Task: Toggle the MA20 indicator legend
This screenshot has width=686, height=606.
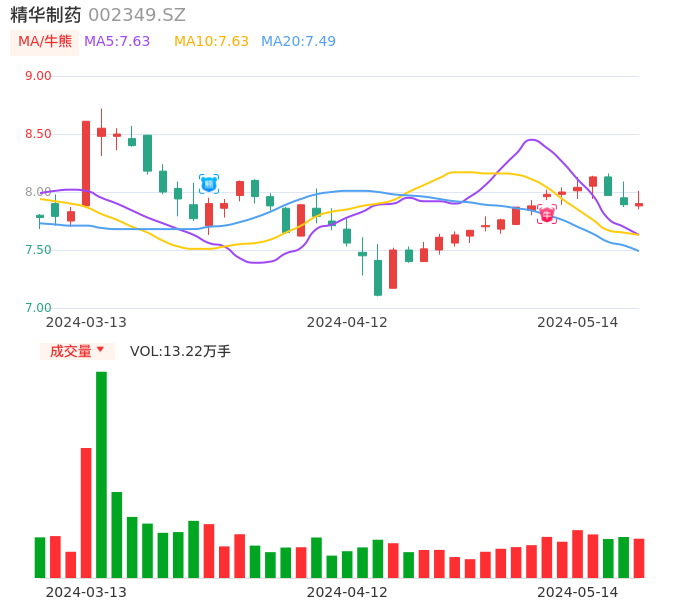Action: click(298, 41)
